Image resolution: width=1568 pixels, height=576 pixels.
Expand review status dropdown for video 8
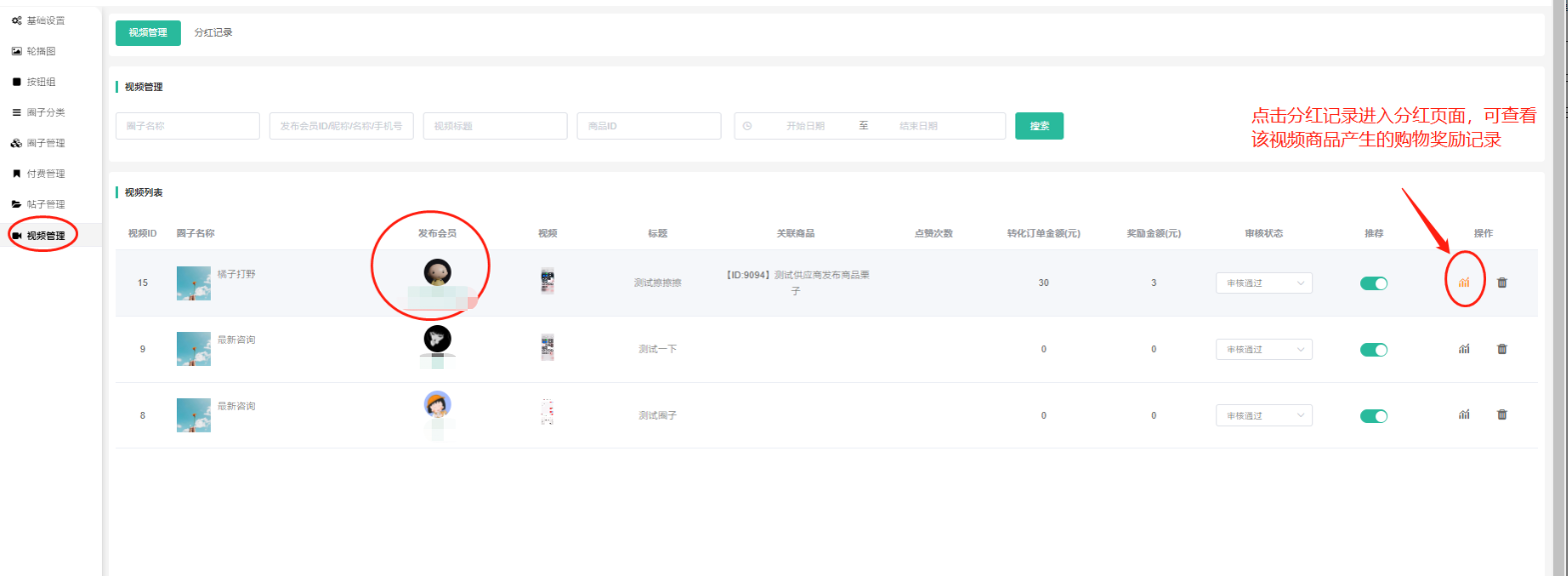click(x=1263, y=415)
